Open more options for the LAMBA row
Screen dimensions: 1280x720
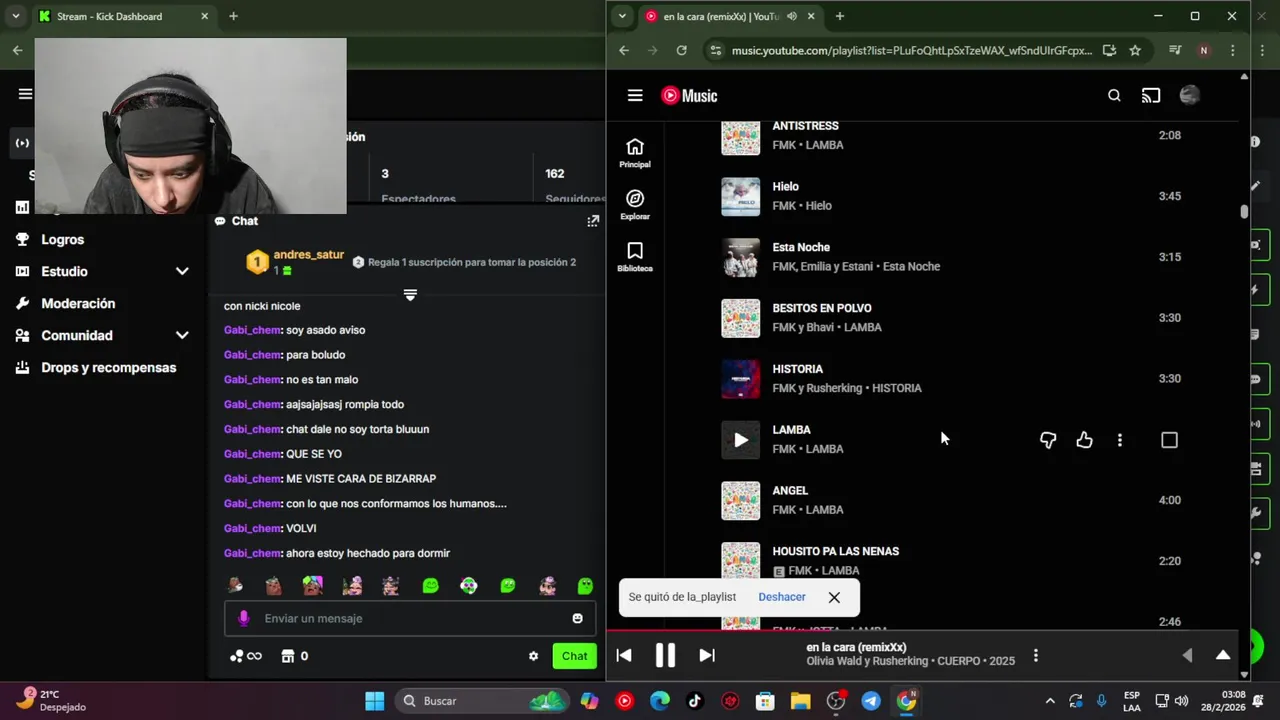click(x=1120, y=440)
